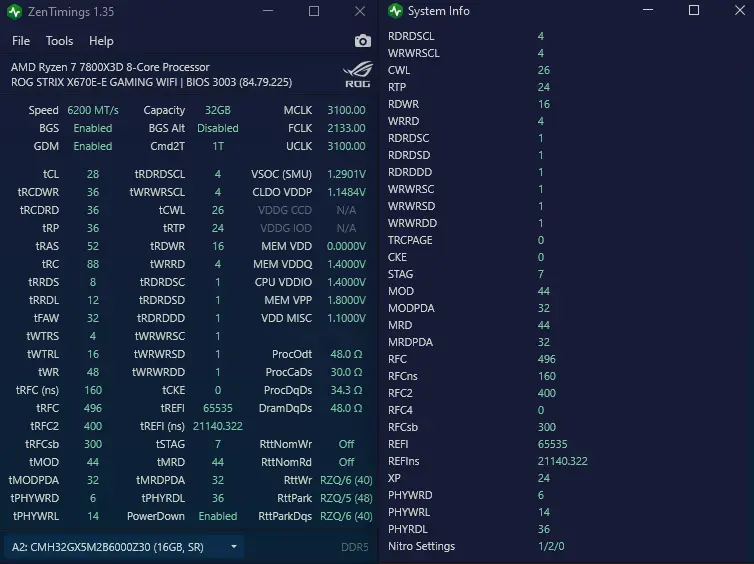Click the GDM Enabled value
This screenshot has width=754, height=564.
93,146
